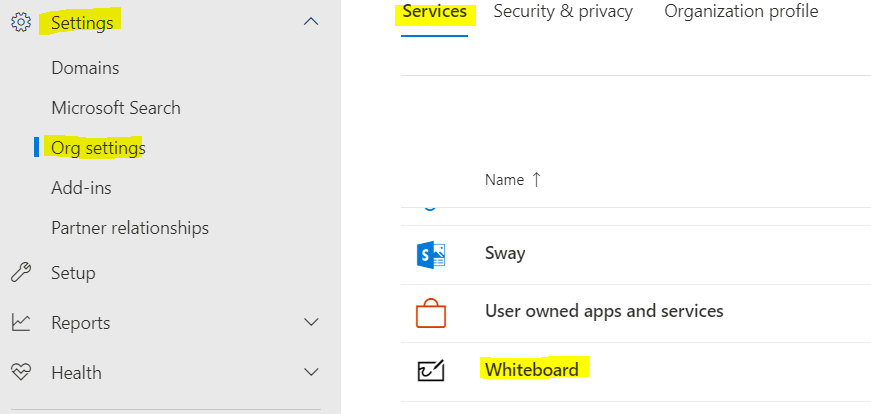This screenshot has width=871, height=414.
Task: Sort by the Name column arrow
Action: point(536,179)
